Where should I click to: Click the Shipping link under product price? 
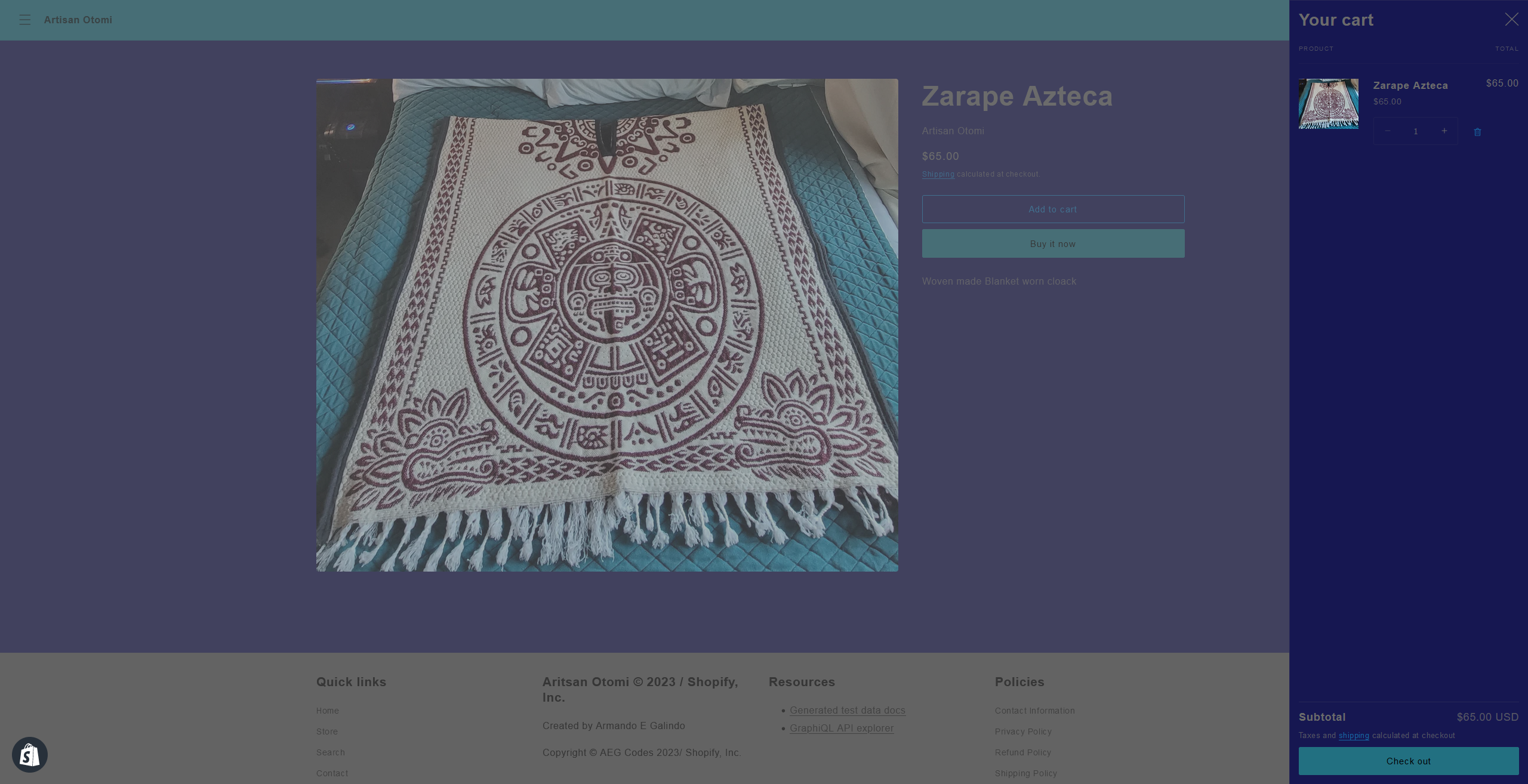click(938, 174)
